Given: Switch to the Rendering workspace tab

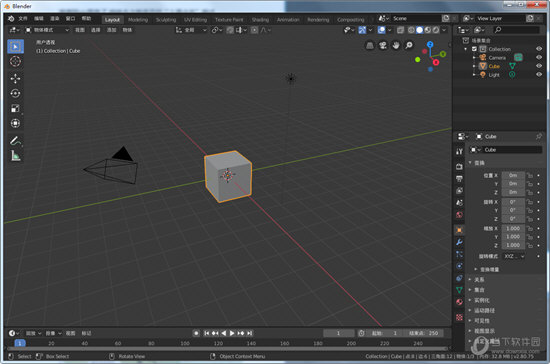Looking at the screenshot, I should coord(318,20).
